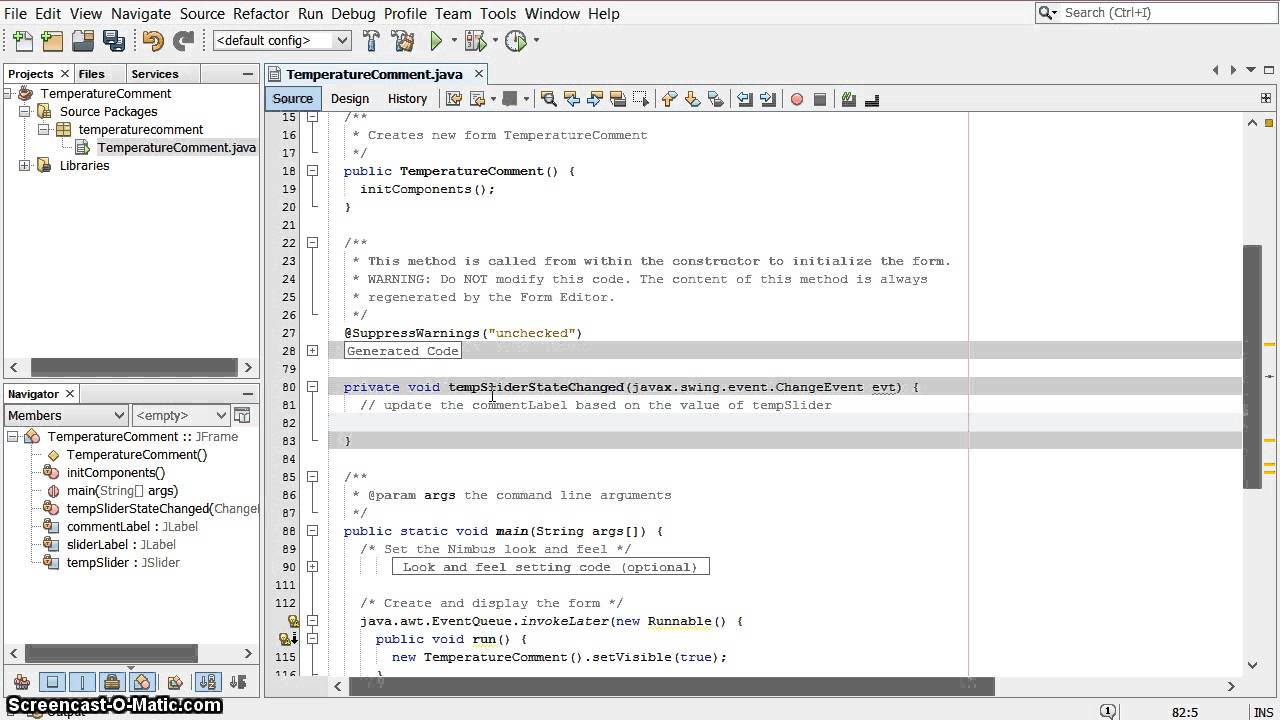The width and height of the screenshot is (1280, 720).
Task: Click the Save All icon
Action: tap(114, 41)
